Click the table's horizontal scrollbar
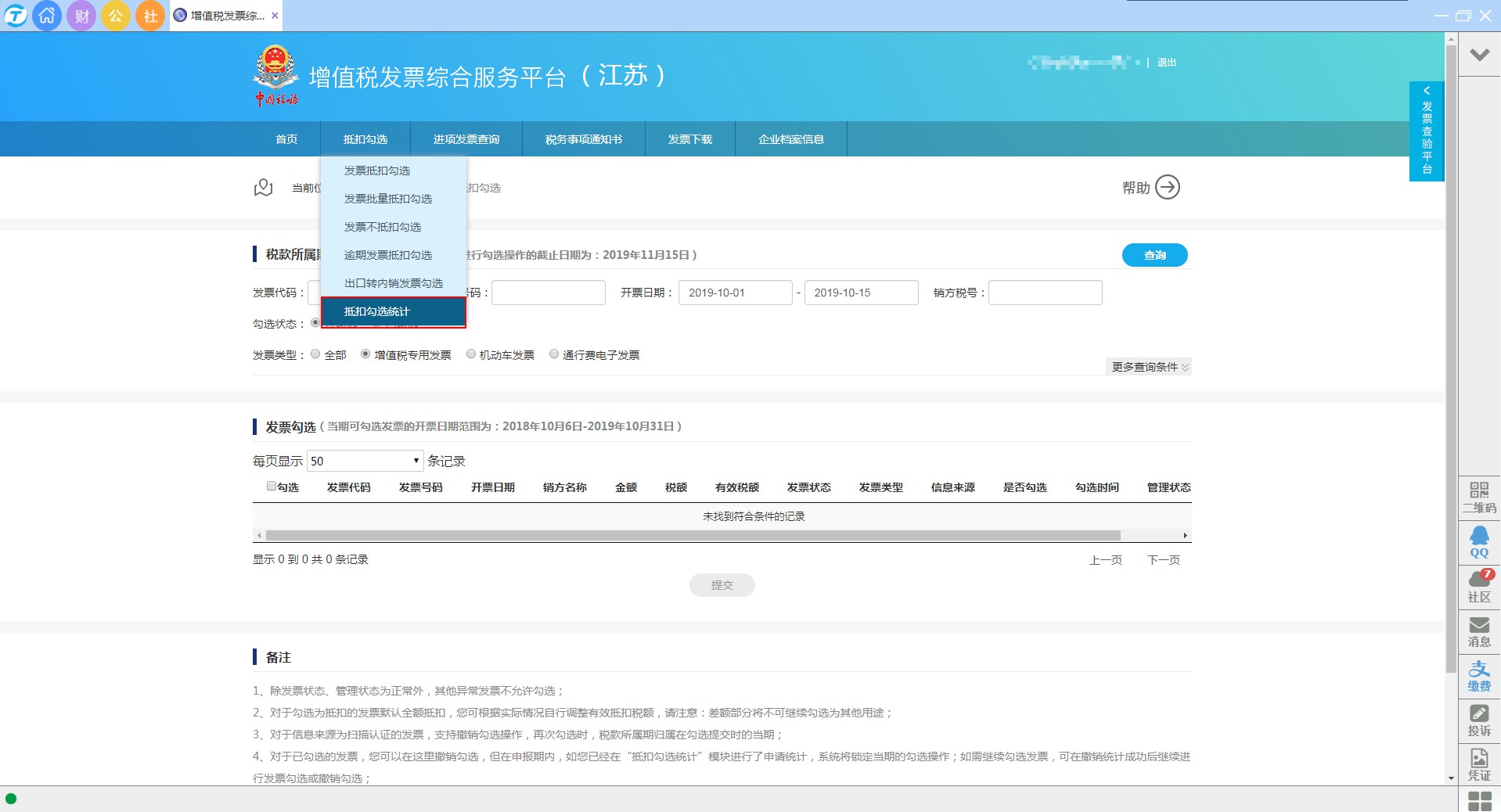Image resolution: width=1501 pixels, height=812 pixels. [x=693, y=536]
